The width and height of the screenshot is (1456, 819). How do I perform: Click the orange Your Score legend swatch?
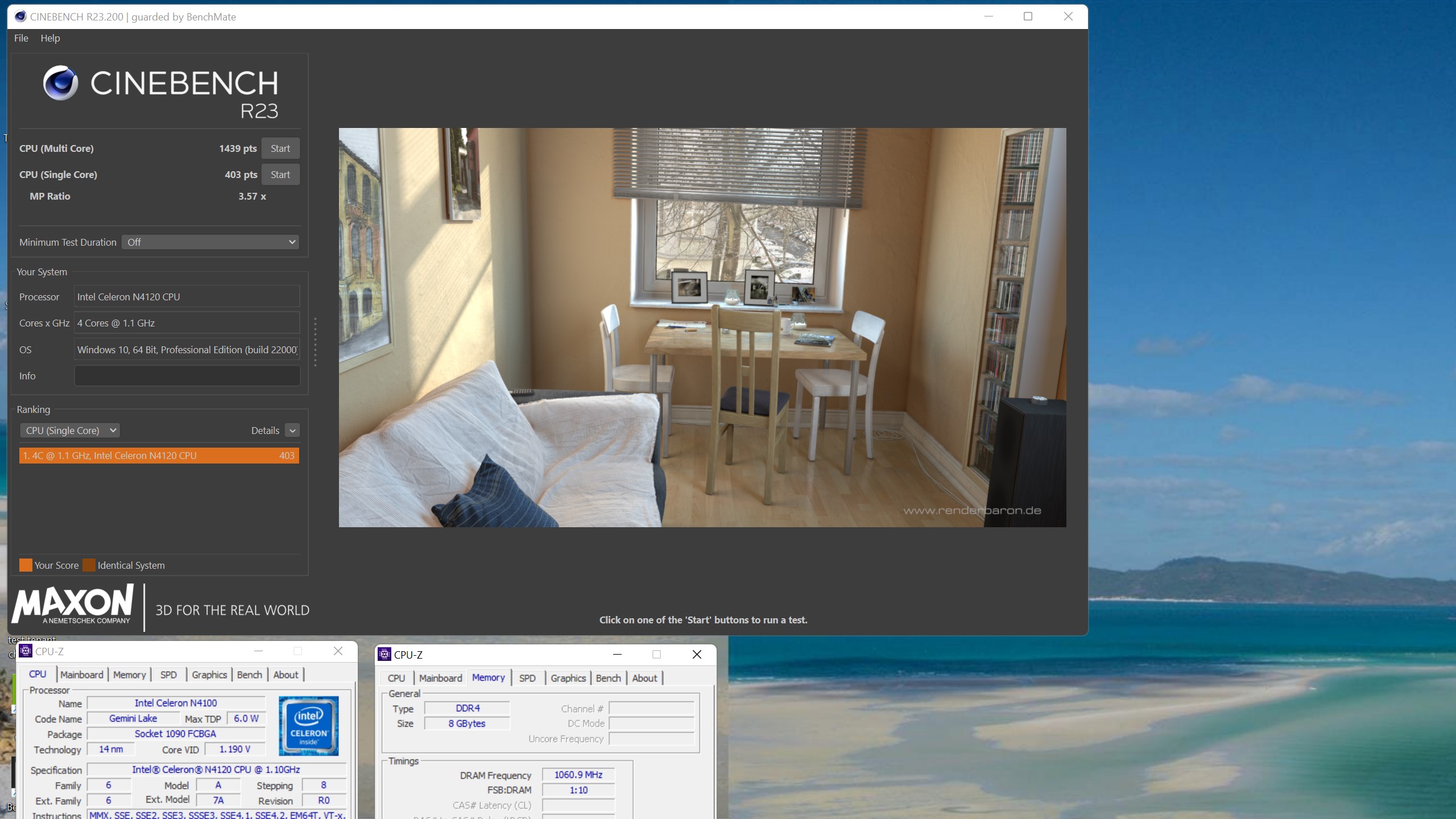(x=26, y=565)
